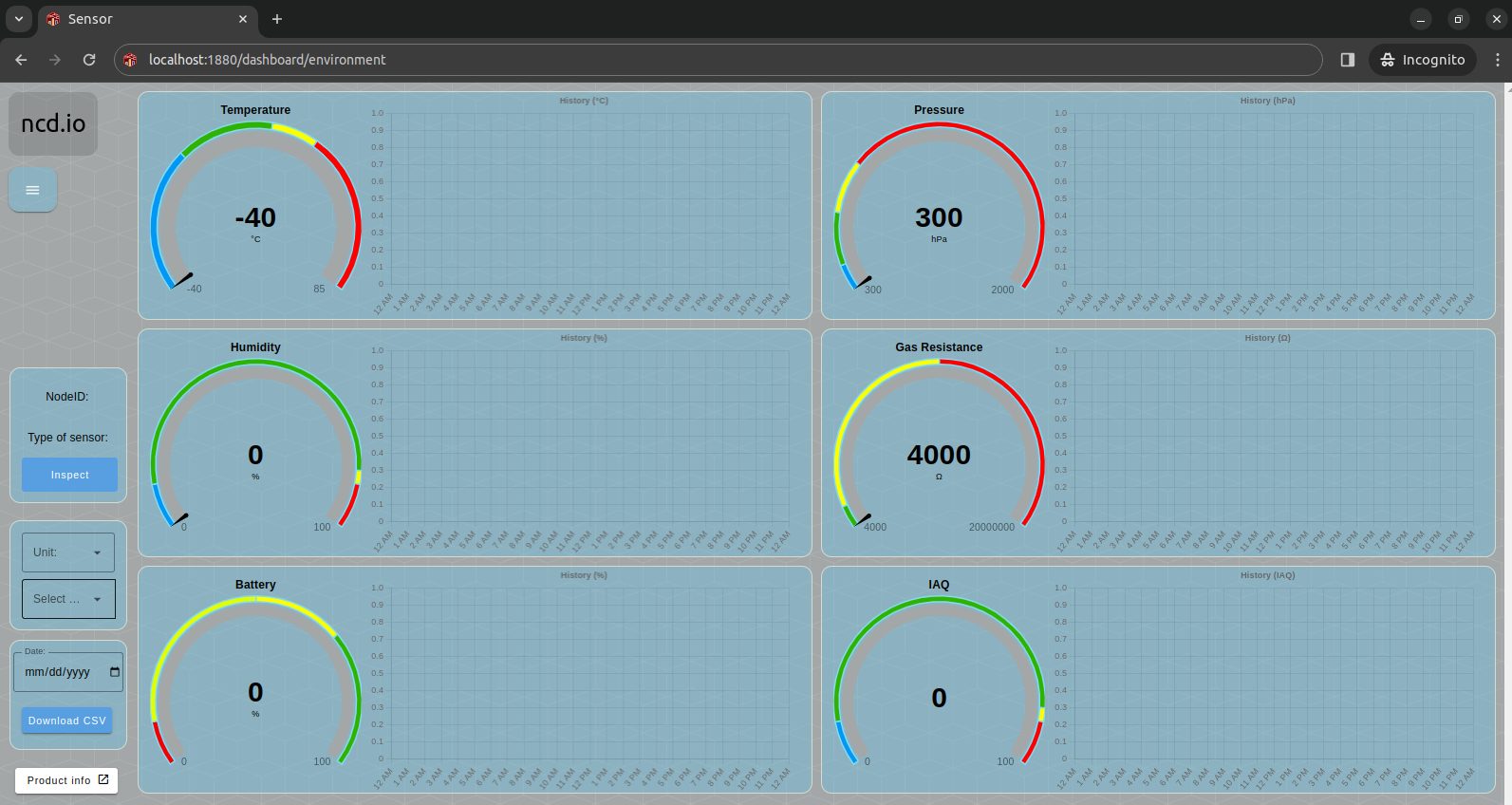The image size is (1512, 805).
Task: Open the Select dropdown below Unit
Action: click(x=68, y=599)
